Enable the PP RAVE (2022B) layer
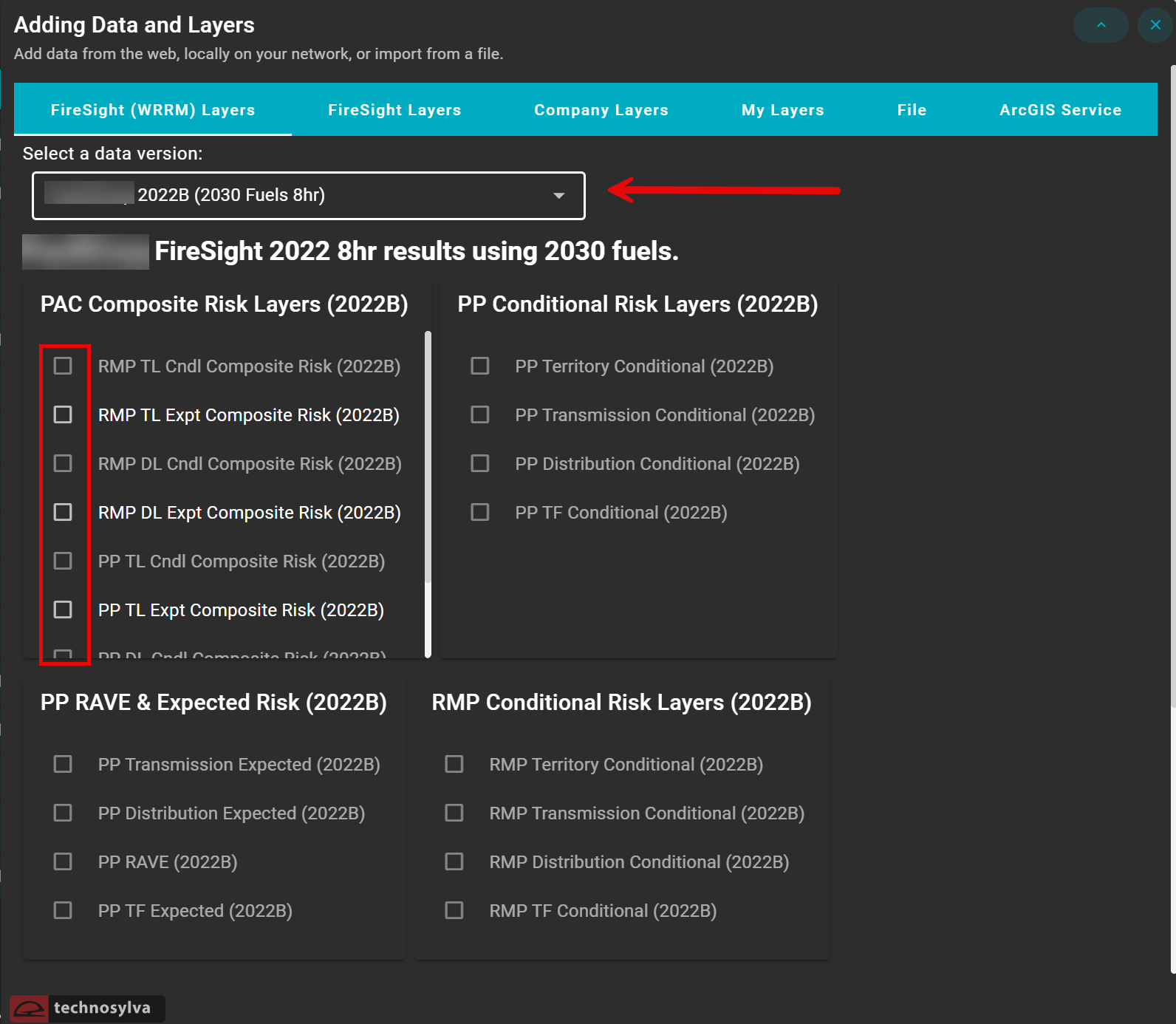 [64, 861]
